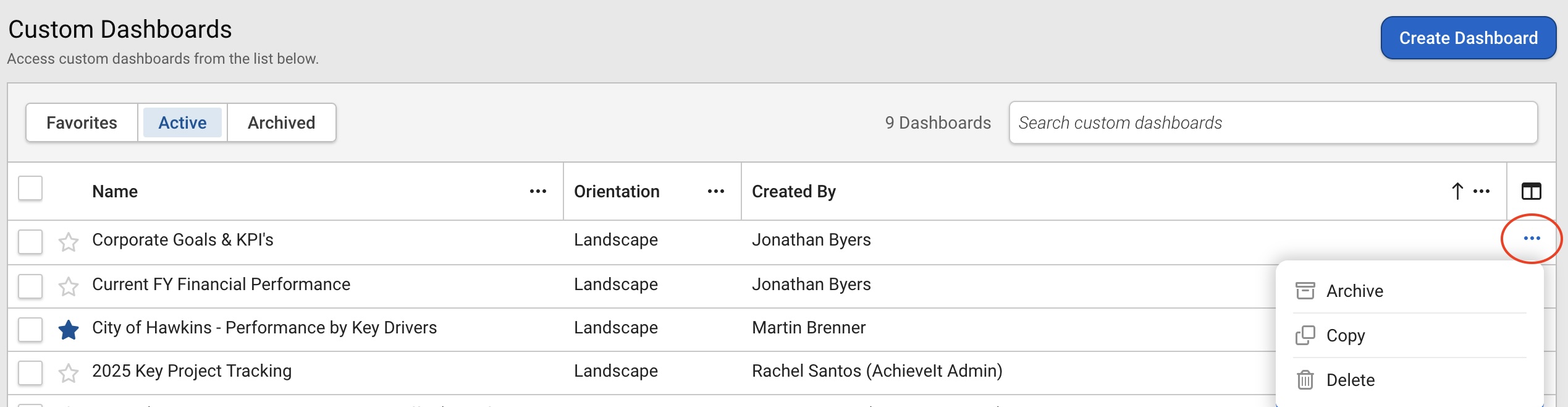Open Name column options menu

(537, 191)
